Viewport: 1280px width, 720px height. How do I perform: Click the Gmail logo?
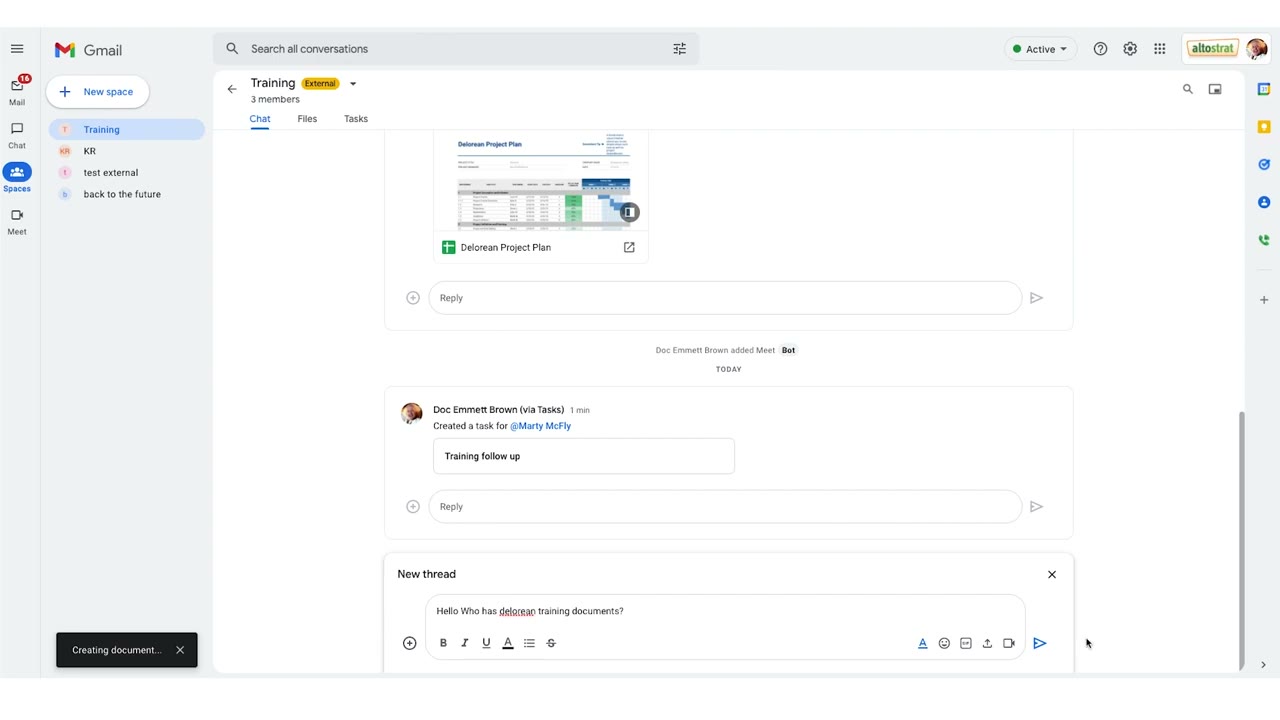pos(88,50)
